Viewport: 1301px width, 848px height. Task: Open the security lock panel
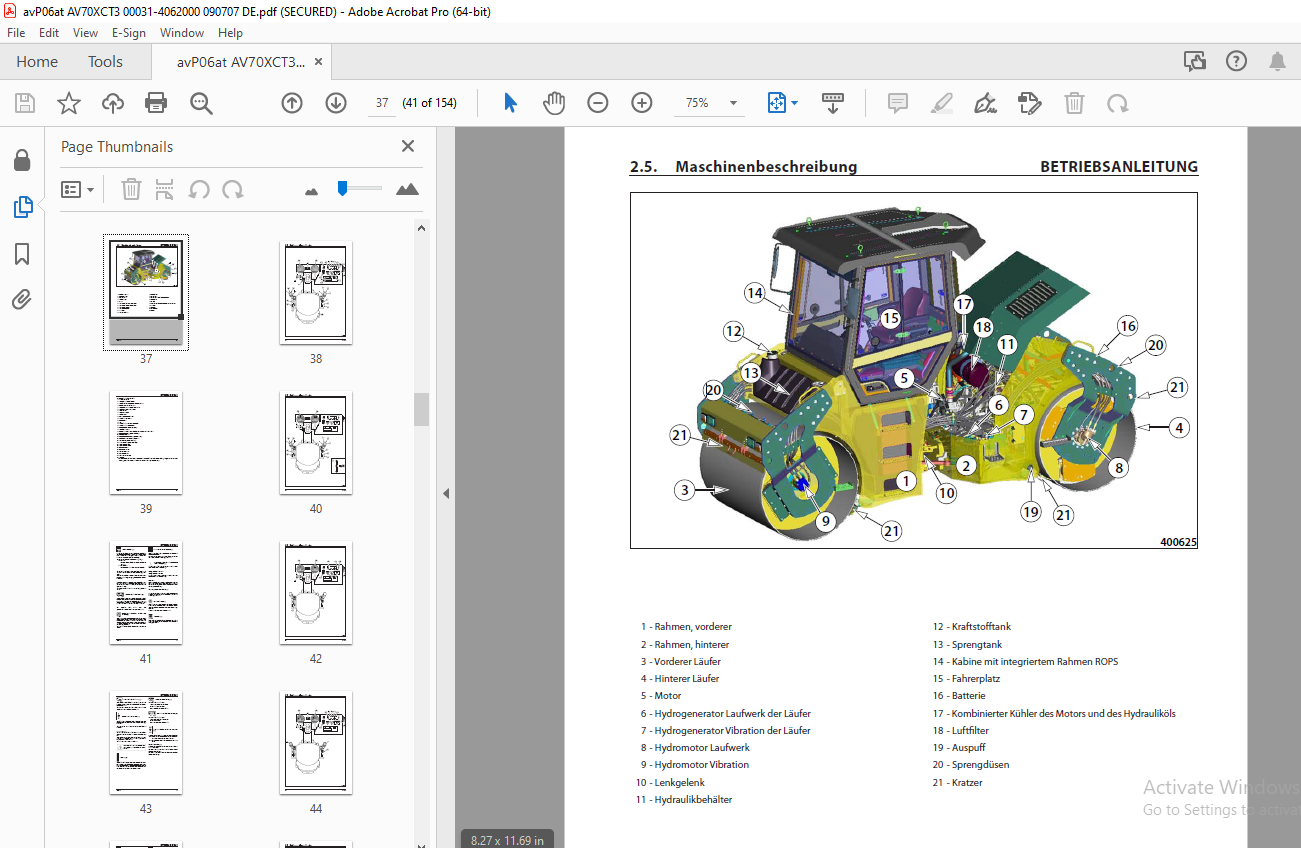[x=21, y=160]
